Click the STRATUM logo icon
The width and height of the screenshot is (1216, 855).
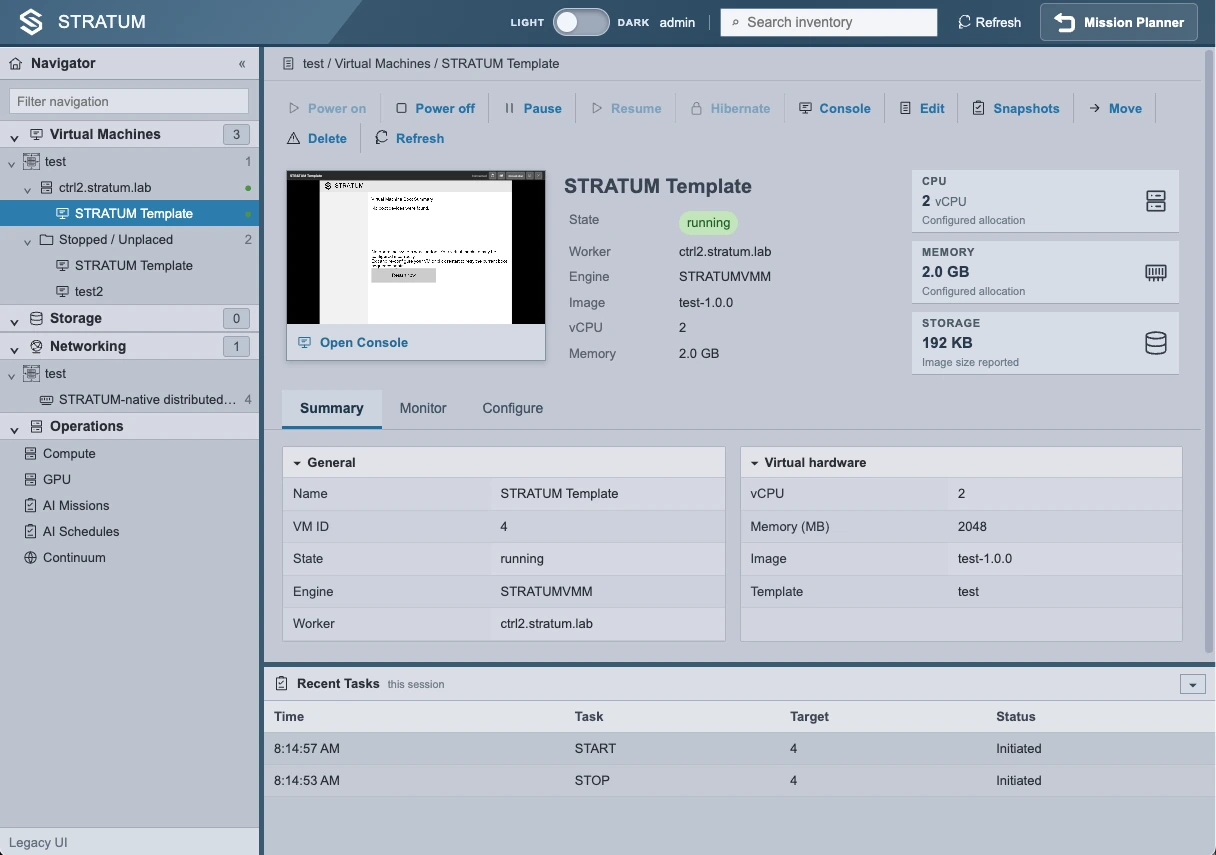coord(31,22)
